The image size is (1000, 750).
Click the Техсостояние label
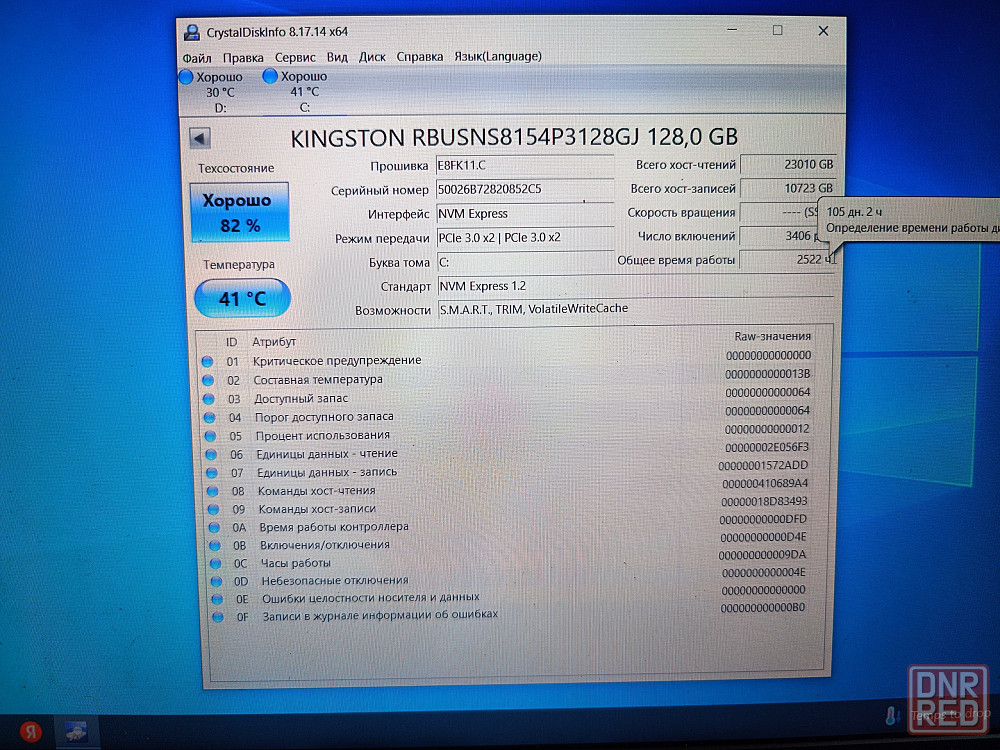pyautogui.click(x=236, y=168)
